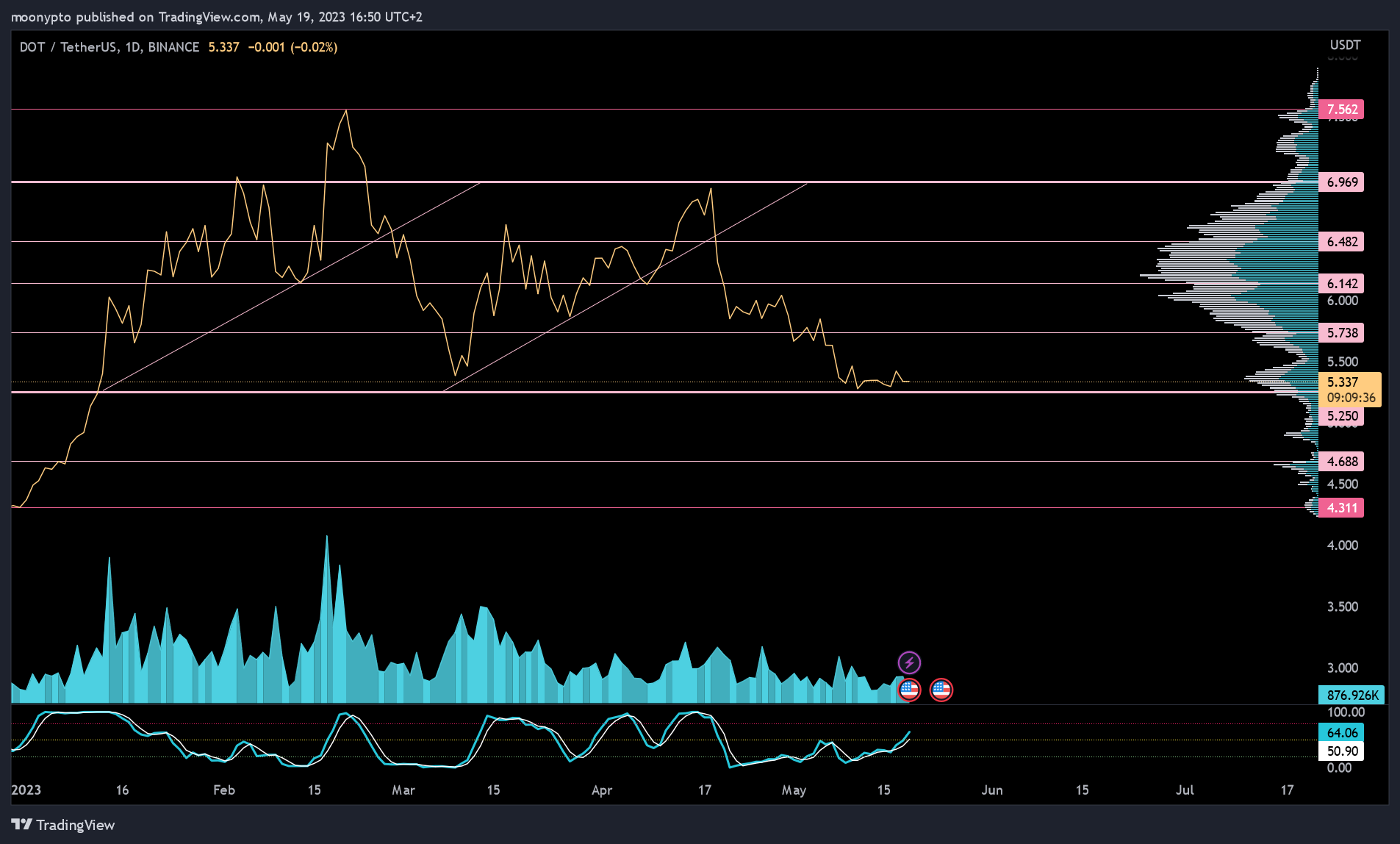
Task: Click the 100.00 oscillator scale label
Action: 1346,712
